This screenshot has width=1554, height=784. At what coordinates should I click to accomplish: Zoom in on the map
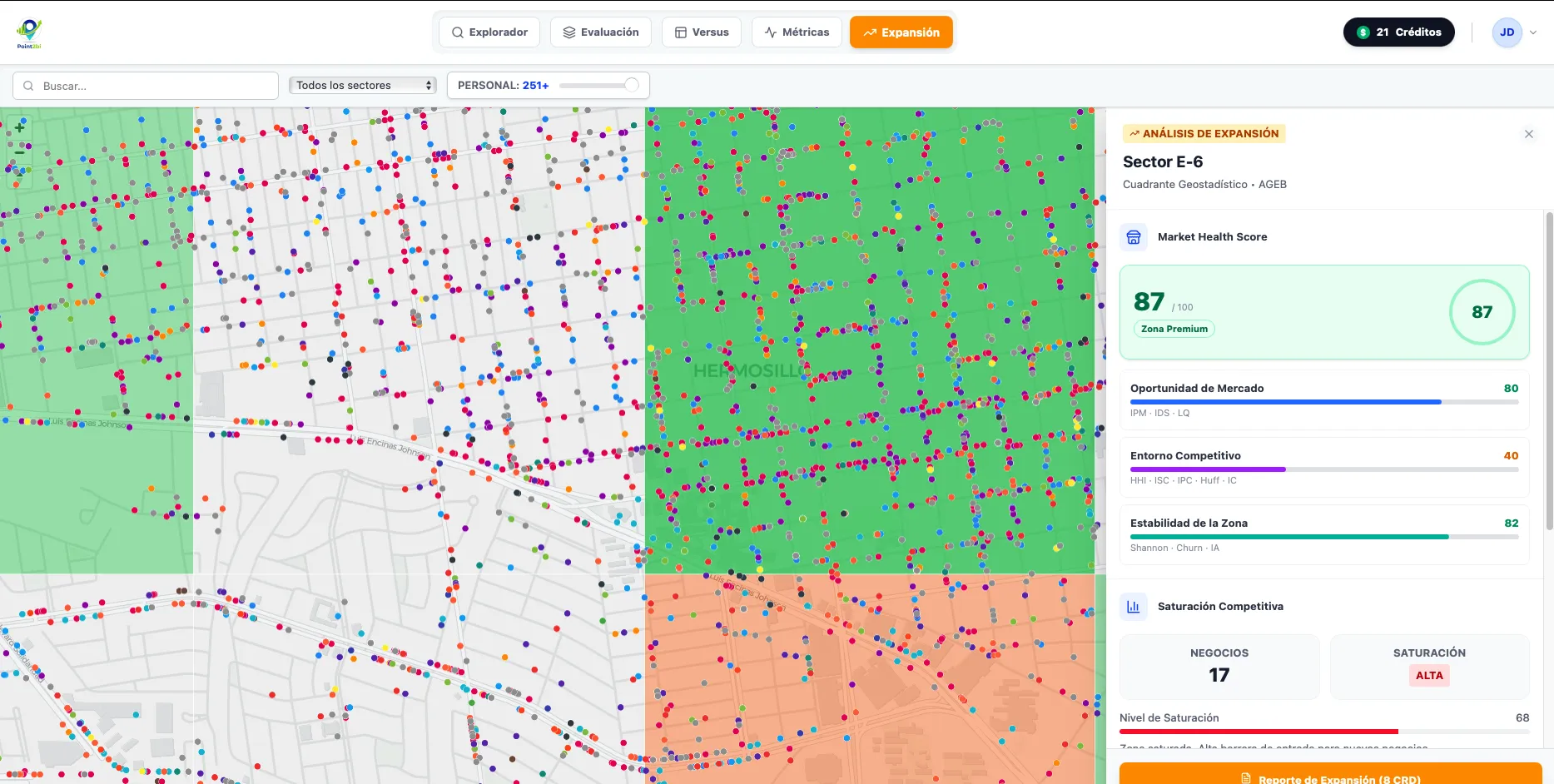click(19, 128)
